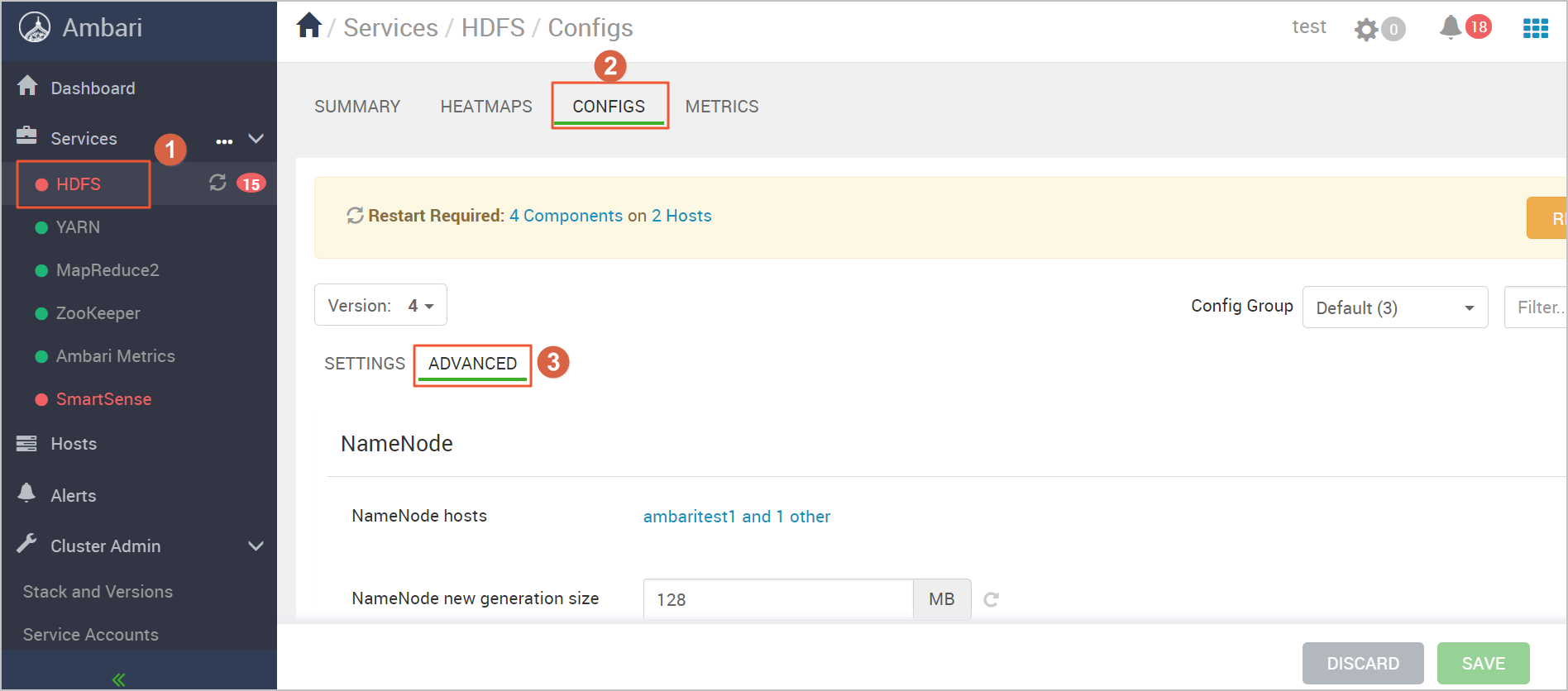Open the Version 4 dropdown

click(x=380, y=305)
